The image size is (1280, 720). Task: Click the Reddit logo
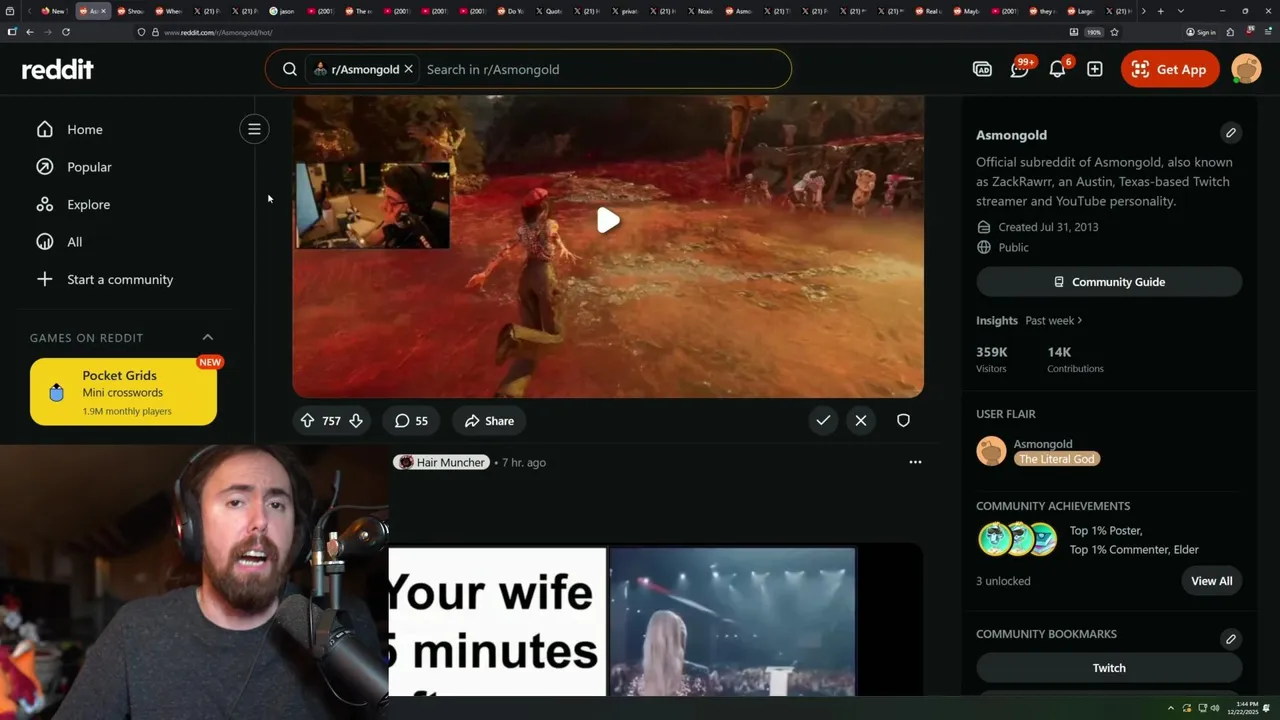pyautogui.click(x=58, y=69)
